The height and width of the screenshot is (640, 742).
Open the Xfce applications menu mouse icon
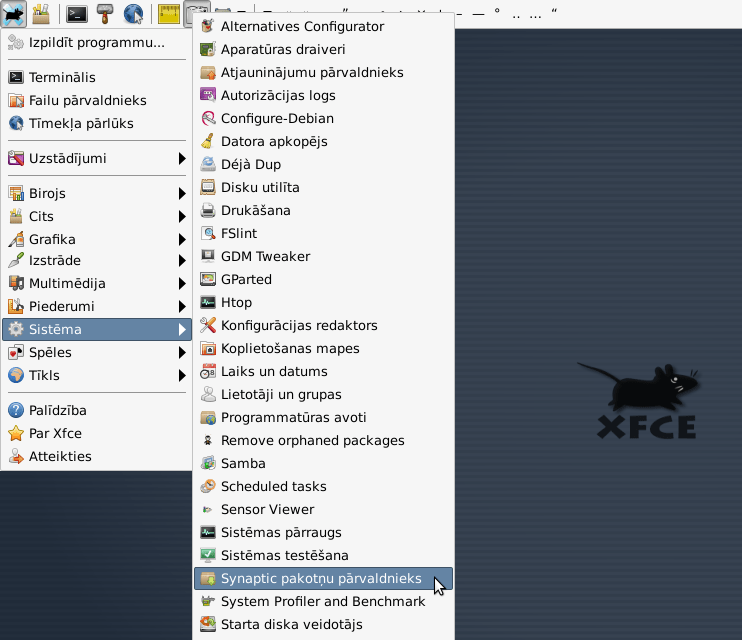13,13
